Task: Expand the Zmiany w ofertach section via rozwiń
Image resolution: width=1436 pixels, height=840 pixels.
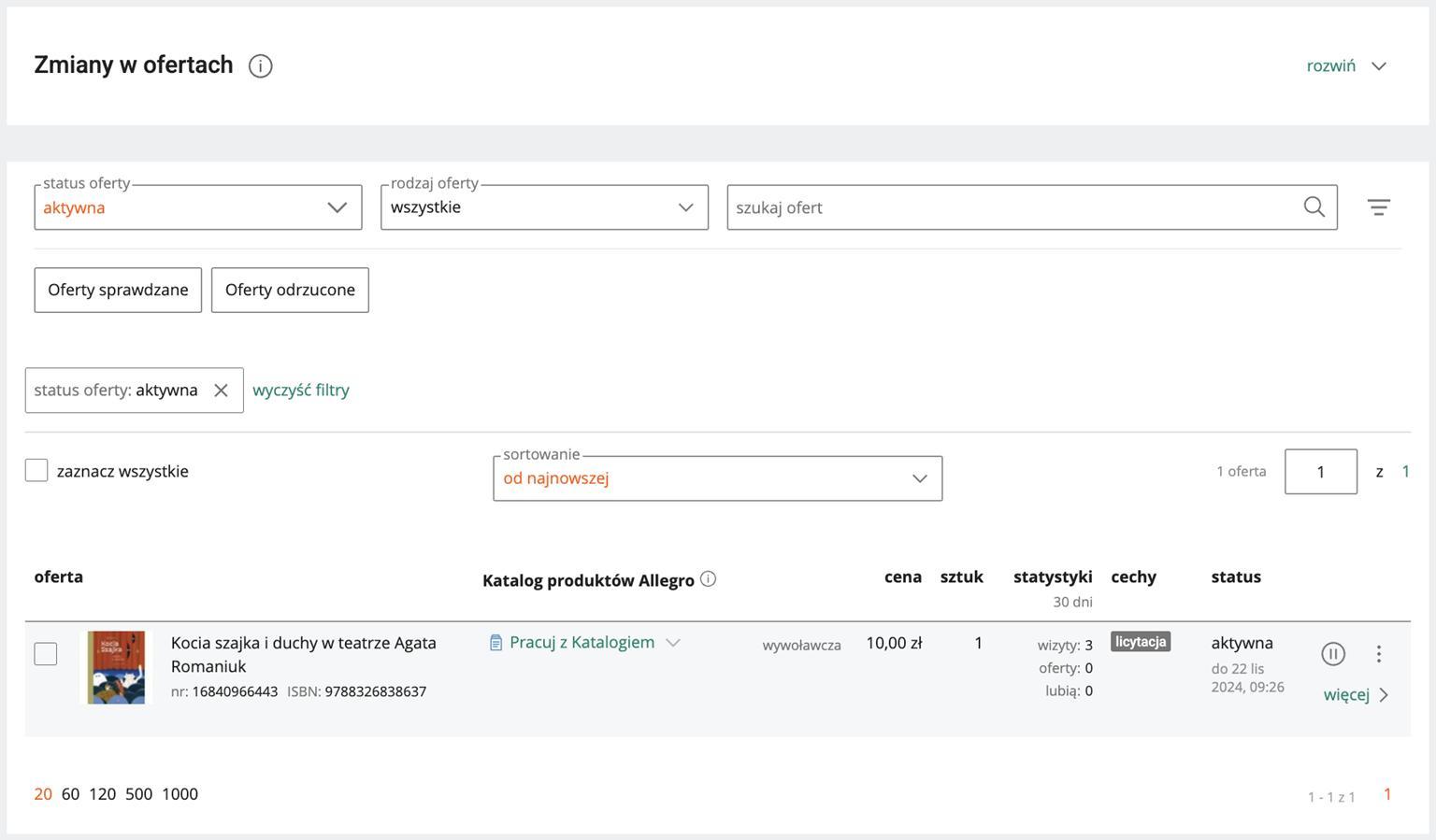Action: pos(1345,66)
